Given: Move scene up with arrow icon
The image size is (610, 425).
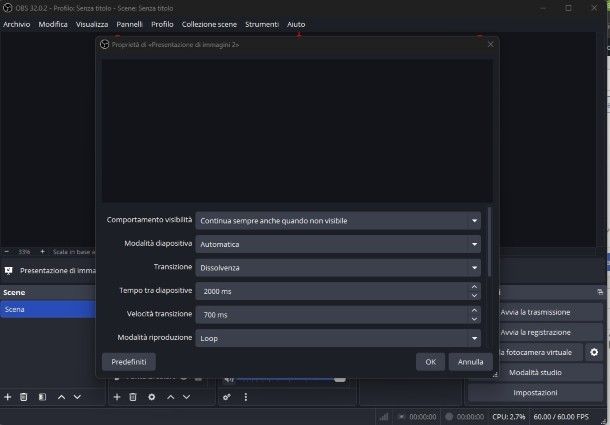Looking at the screenshot, I should tap(61, 397).
